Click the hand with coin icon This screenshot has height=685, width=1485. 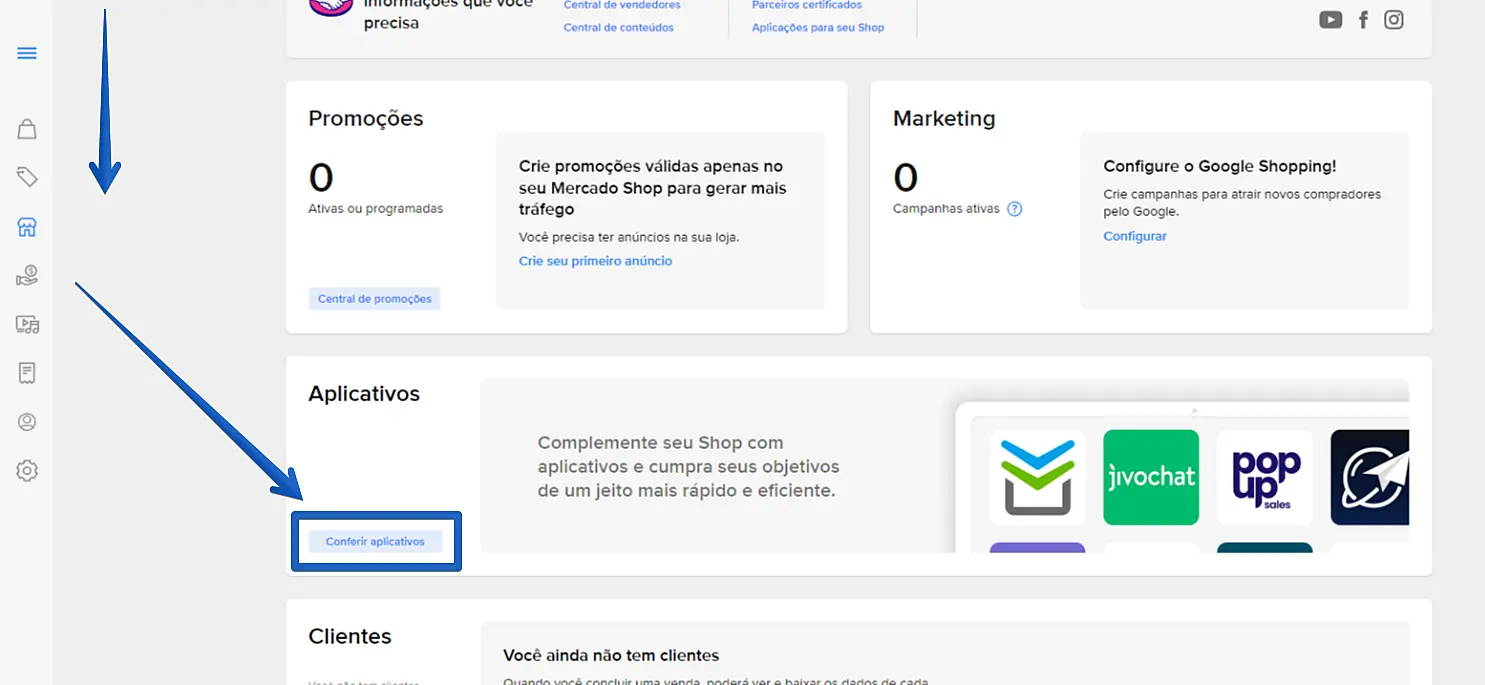[27, 276]
